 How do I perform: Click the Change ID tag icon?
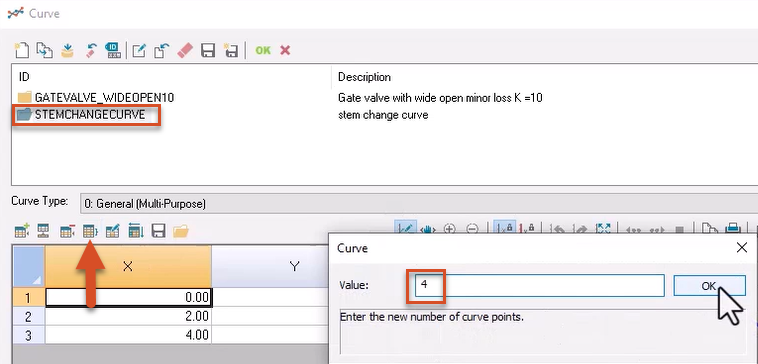[x=113, y=50]
